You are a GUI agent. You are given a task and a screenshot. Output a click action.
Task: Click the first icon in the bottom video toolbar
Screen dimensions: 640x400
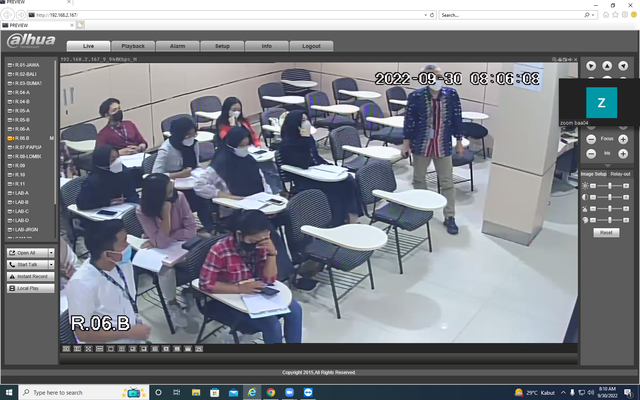tap(66, 349)
